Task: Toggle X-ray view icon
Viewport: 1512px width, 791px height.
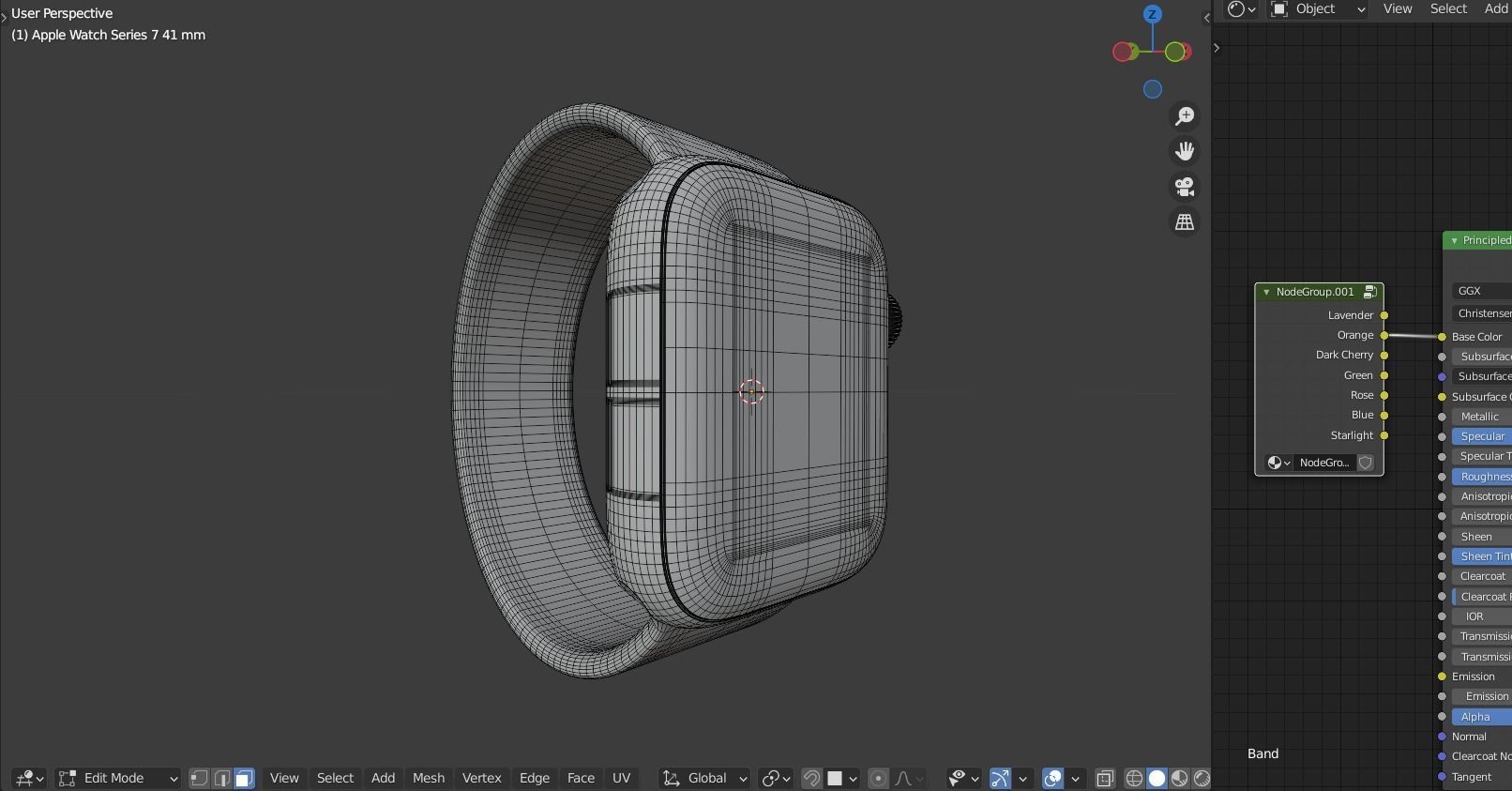Action: click(x=1105, y=778)
